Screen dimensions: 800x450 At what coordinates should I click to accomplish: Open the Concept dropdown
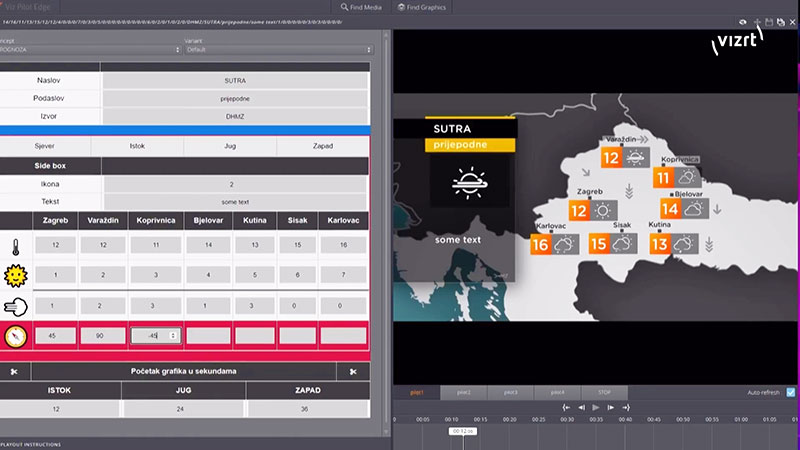pyautogui.click(x=90, y=49)
